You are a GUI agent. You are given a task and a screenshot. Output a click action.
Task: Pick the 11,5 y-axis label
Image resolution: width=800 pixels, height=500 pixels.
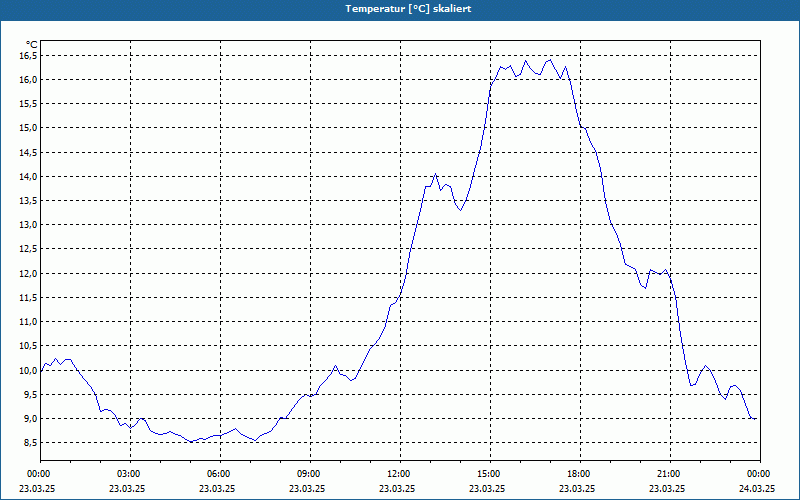point(29,297)
